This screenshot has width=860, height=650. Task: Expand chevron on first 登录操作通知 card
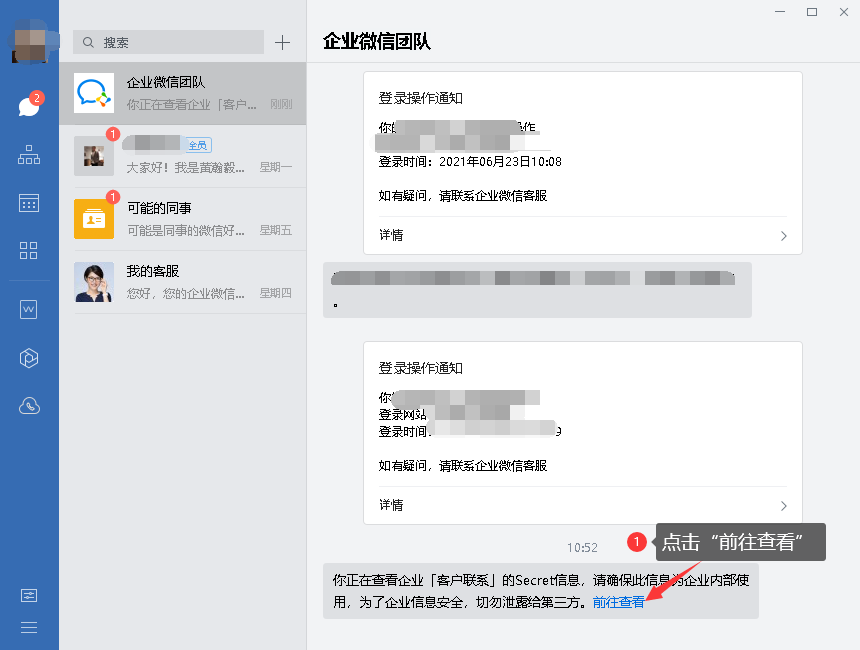[783, 236]
